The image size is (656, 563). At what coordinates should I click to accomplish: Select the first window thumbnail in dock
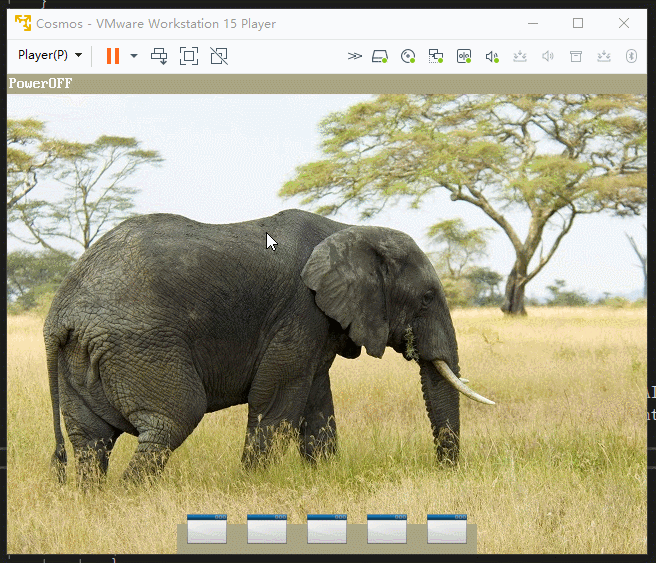[x=207, y=529]
